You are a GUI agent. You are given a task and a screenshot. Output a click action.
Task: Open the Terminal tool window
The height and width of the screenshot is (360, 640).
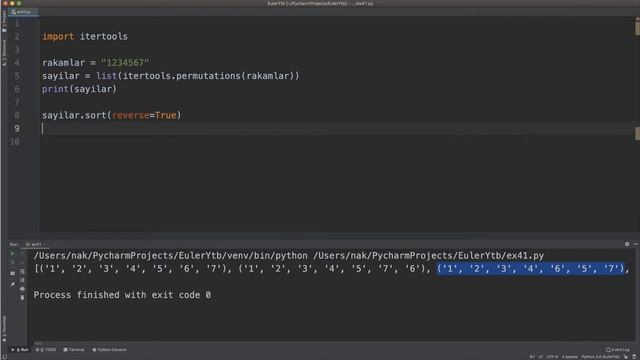pyautogui.click(x=74, y=350)
